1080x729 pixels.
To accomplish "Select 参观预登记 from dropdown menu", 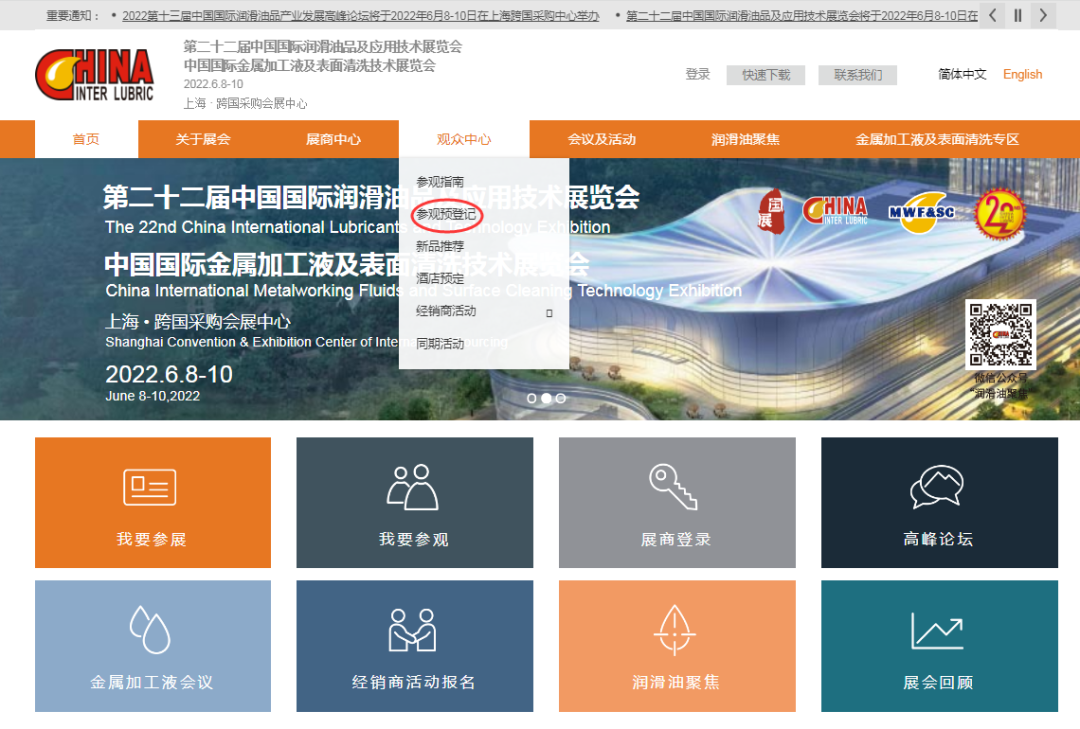I will 446,214.
